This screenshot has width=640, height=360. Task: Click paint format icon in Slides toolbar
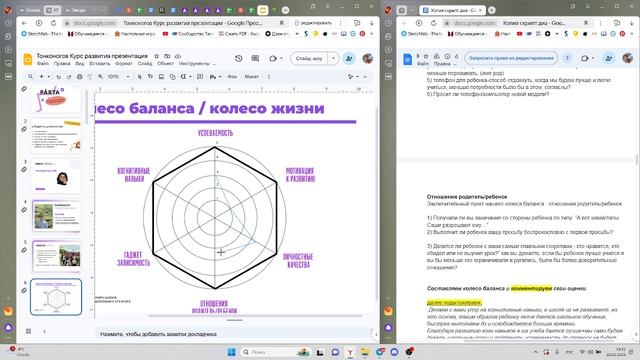click(90, 76)
